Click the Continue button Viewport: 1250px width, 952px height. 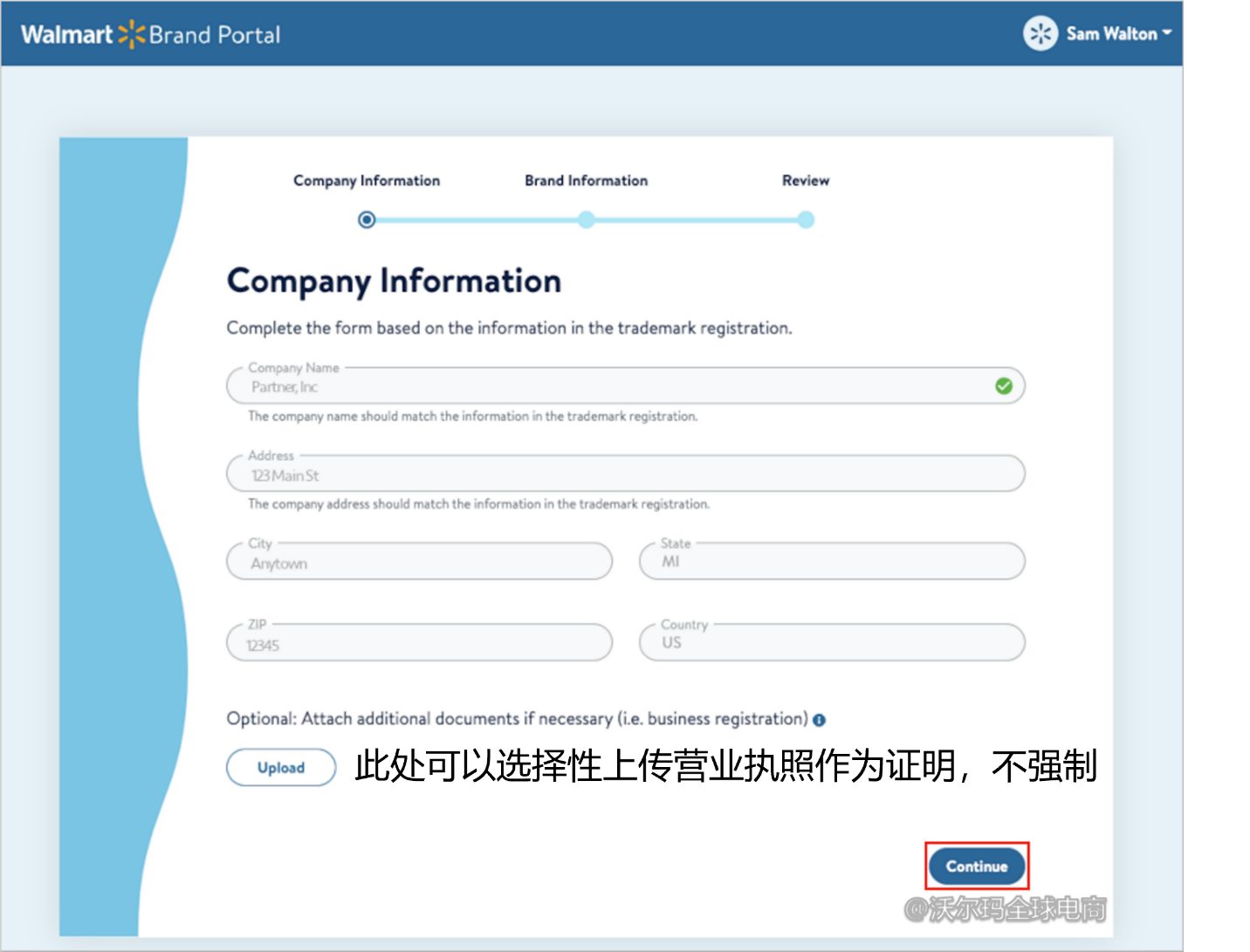click(x=977, y=866)
